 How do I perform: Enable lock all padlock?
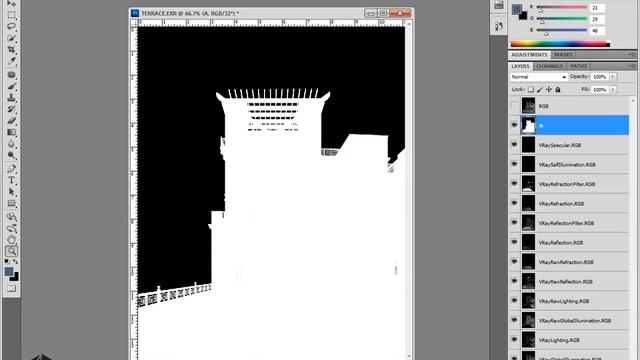point(558,89)
